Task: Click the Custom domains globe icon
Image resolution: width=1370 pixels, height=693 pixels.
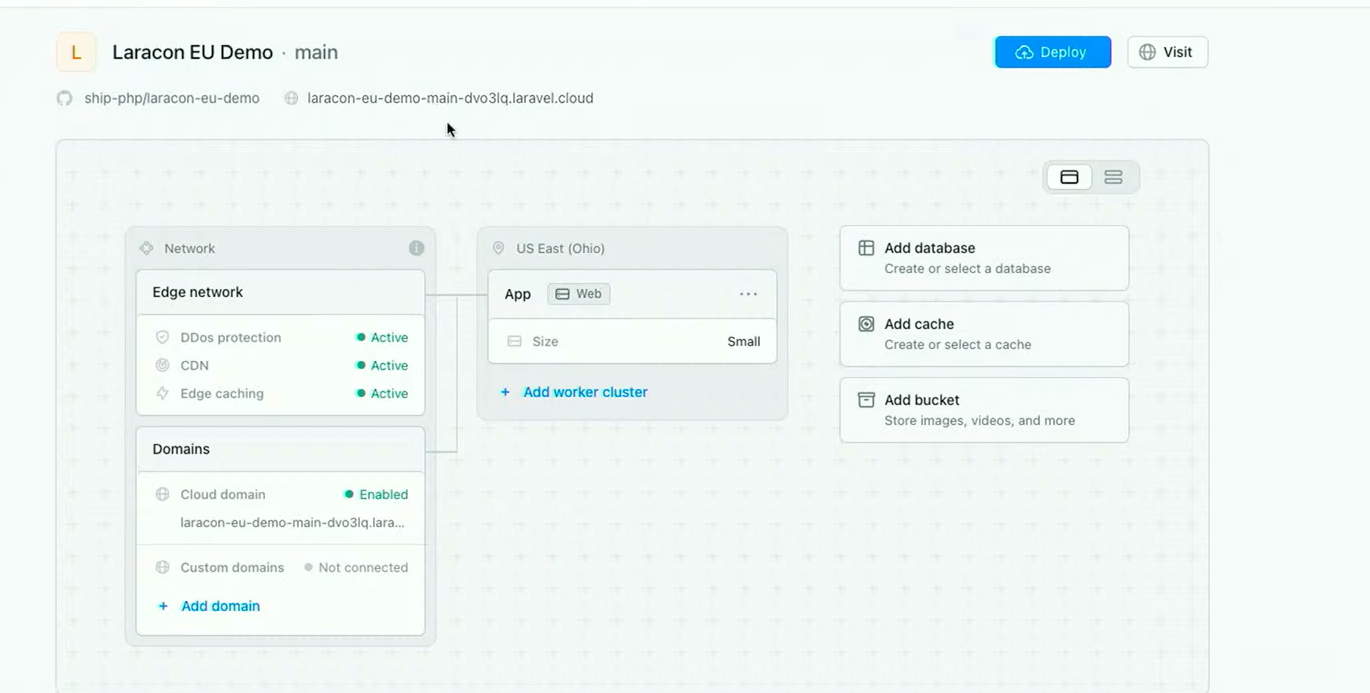Action: coord(162,567)
